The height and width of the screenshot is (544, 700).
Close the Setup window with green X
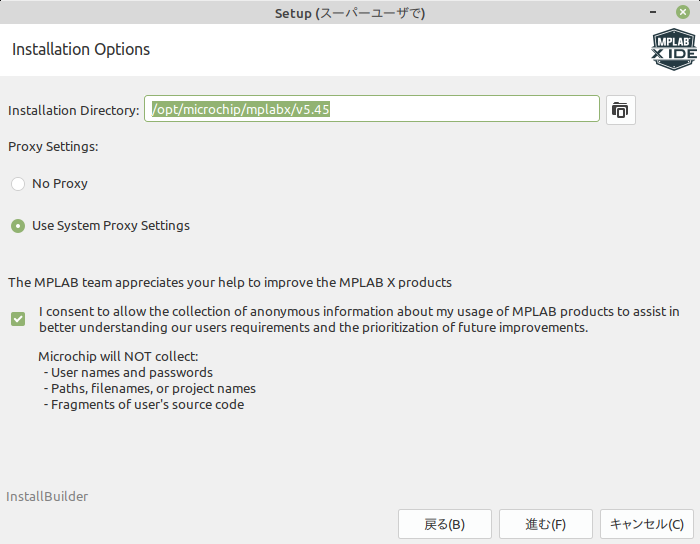[x=683, y=12]
